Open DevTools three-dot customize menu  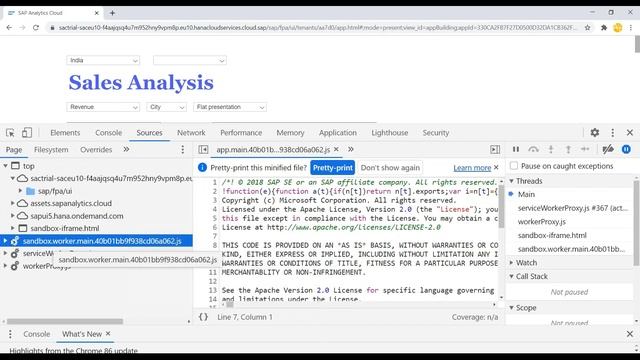tap(612, 132)
